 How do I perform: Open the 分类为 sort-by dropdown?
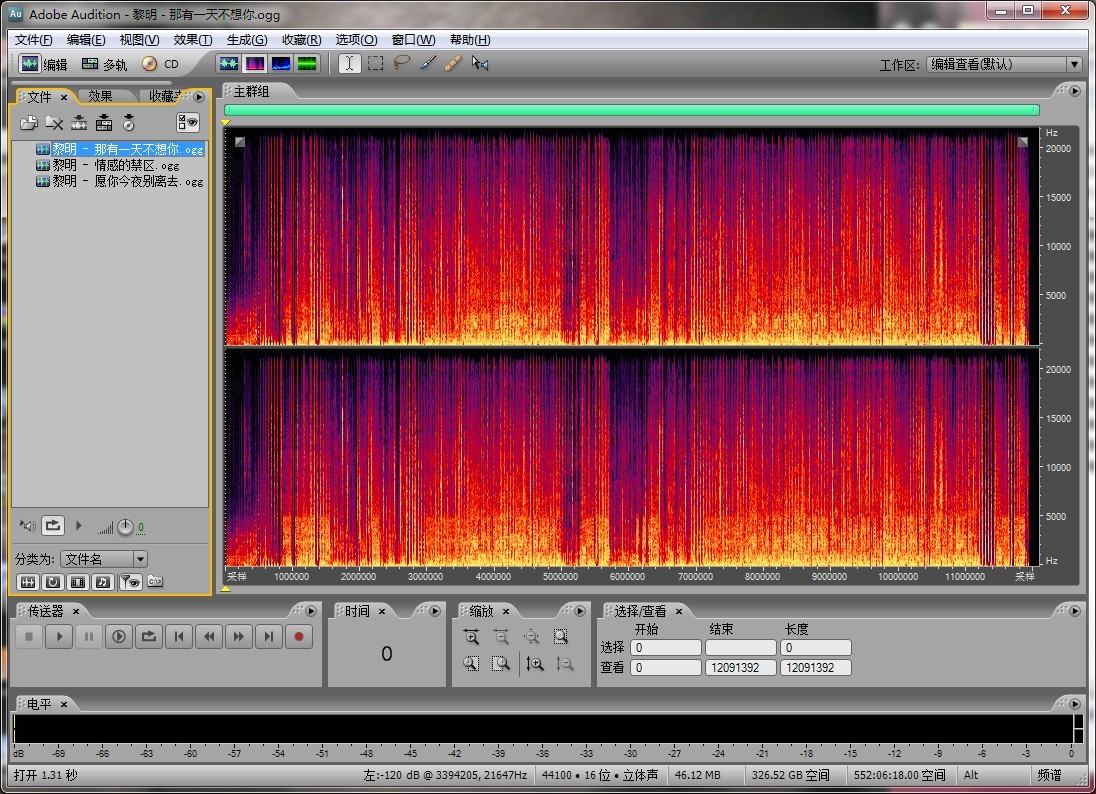[x=104, y=559]
